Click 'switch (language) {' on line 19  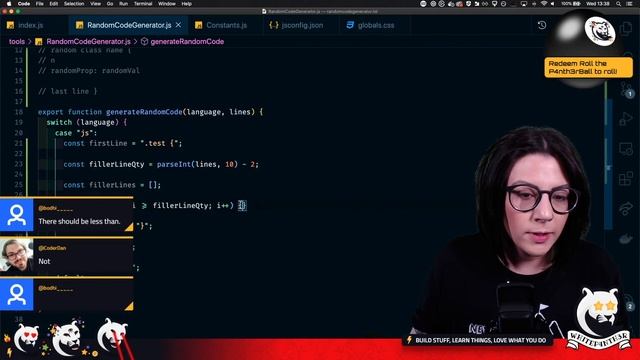coord(87,122)
